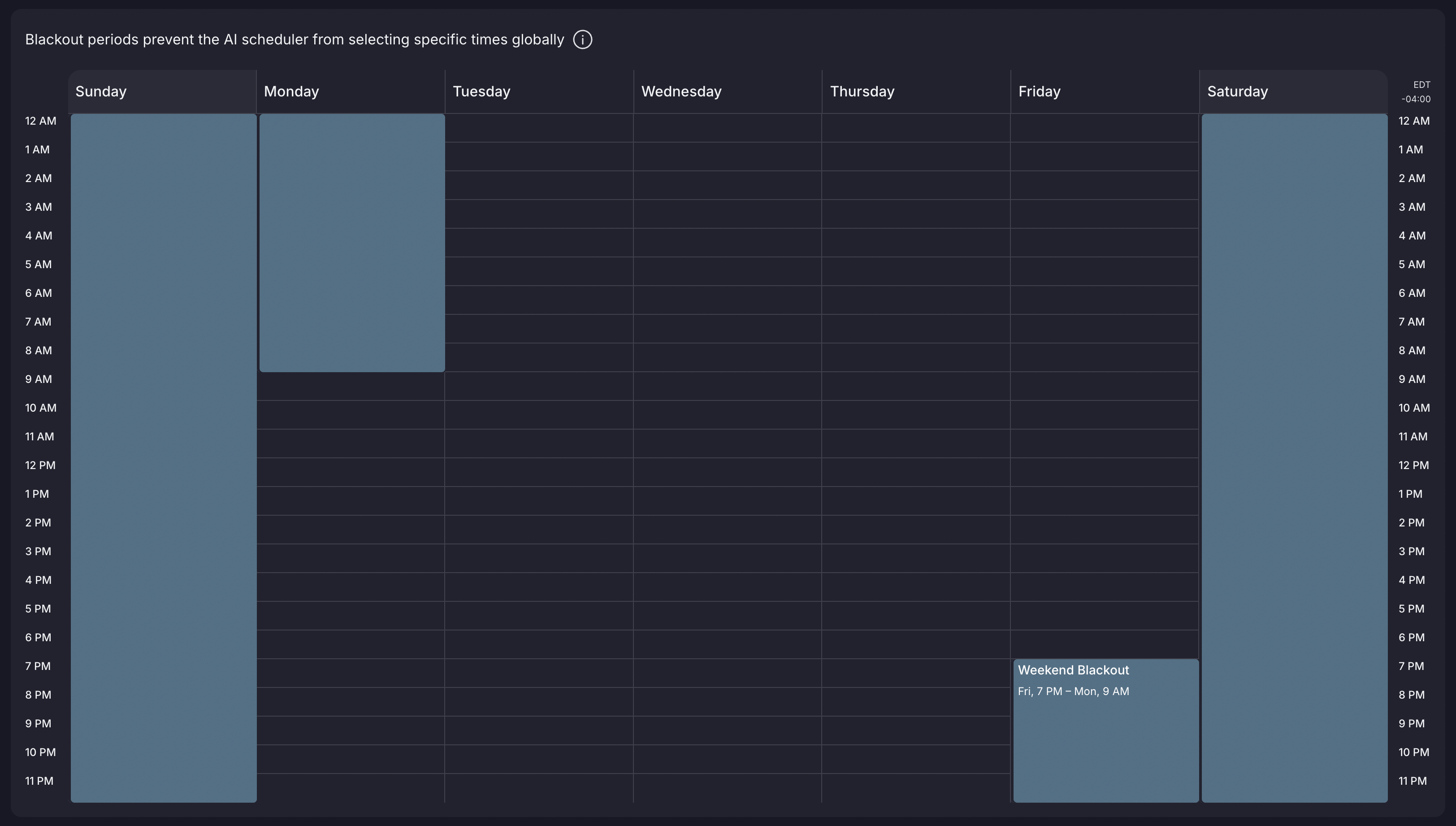Click Monday's 2 PM time slot

351,529
